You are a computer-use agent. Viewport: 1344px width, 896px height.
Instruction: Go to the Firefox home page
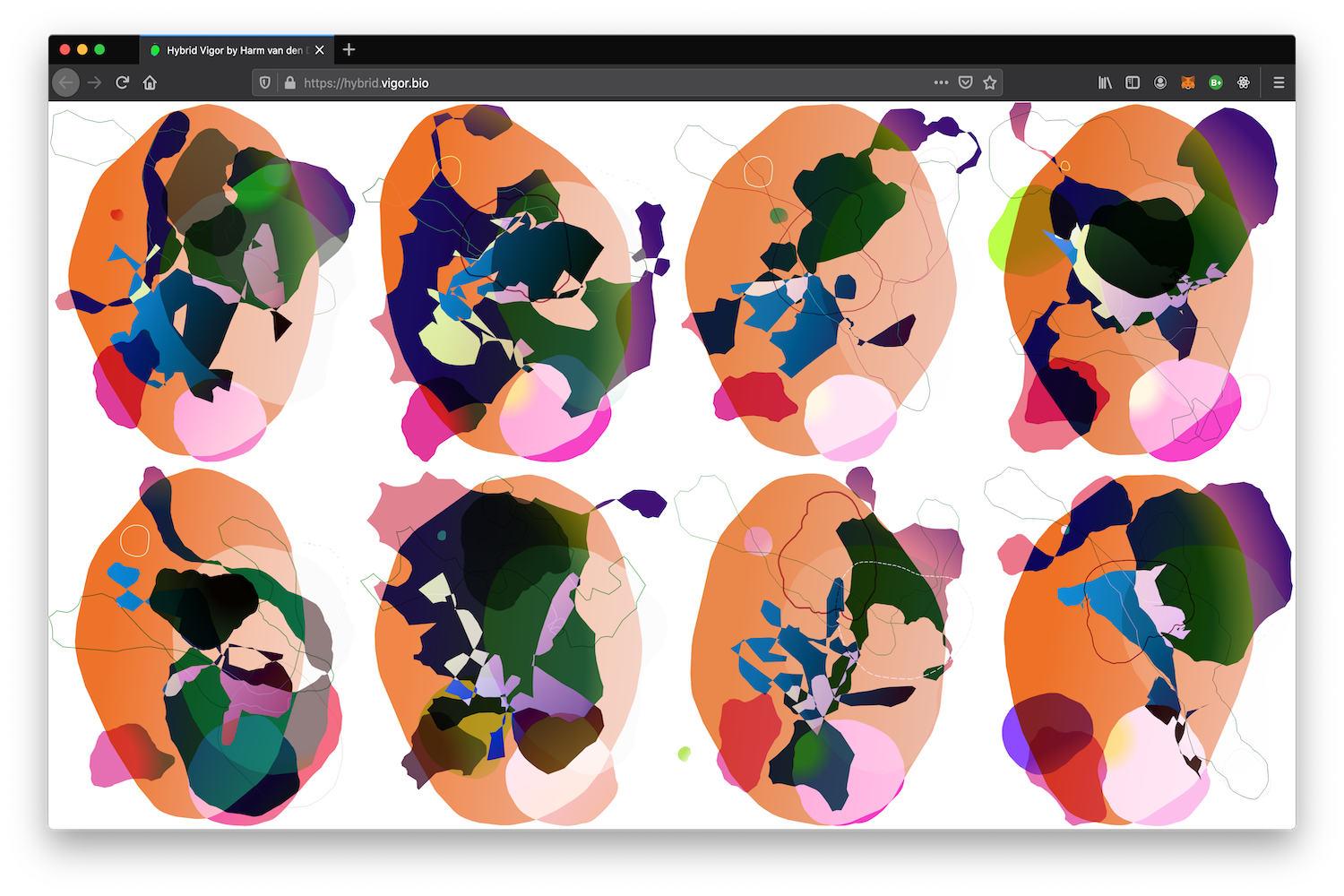(x=150, y=82)
